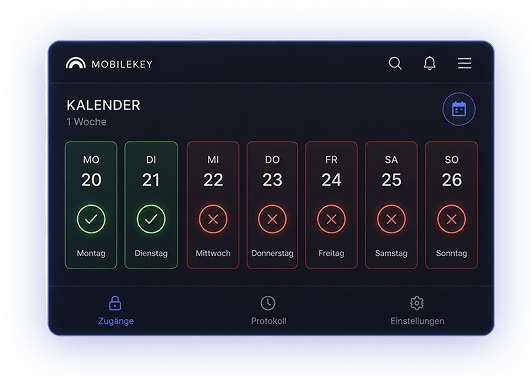Click the Mittwoch label

tap(213, 253)
